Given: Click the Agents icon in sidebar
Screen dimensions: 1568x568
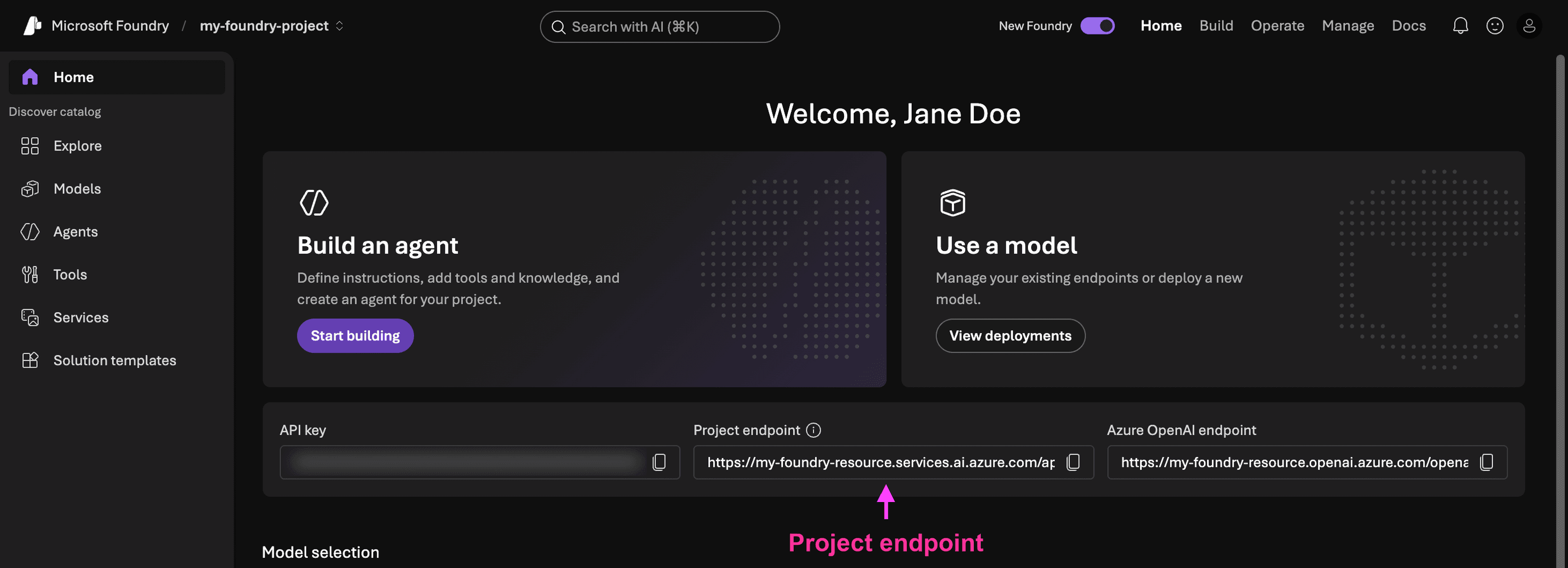Looking at the screenshot, I should click(x=30, y=231).
